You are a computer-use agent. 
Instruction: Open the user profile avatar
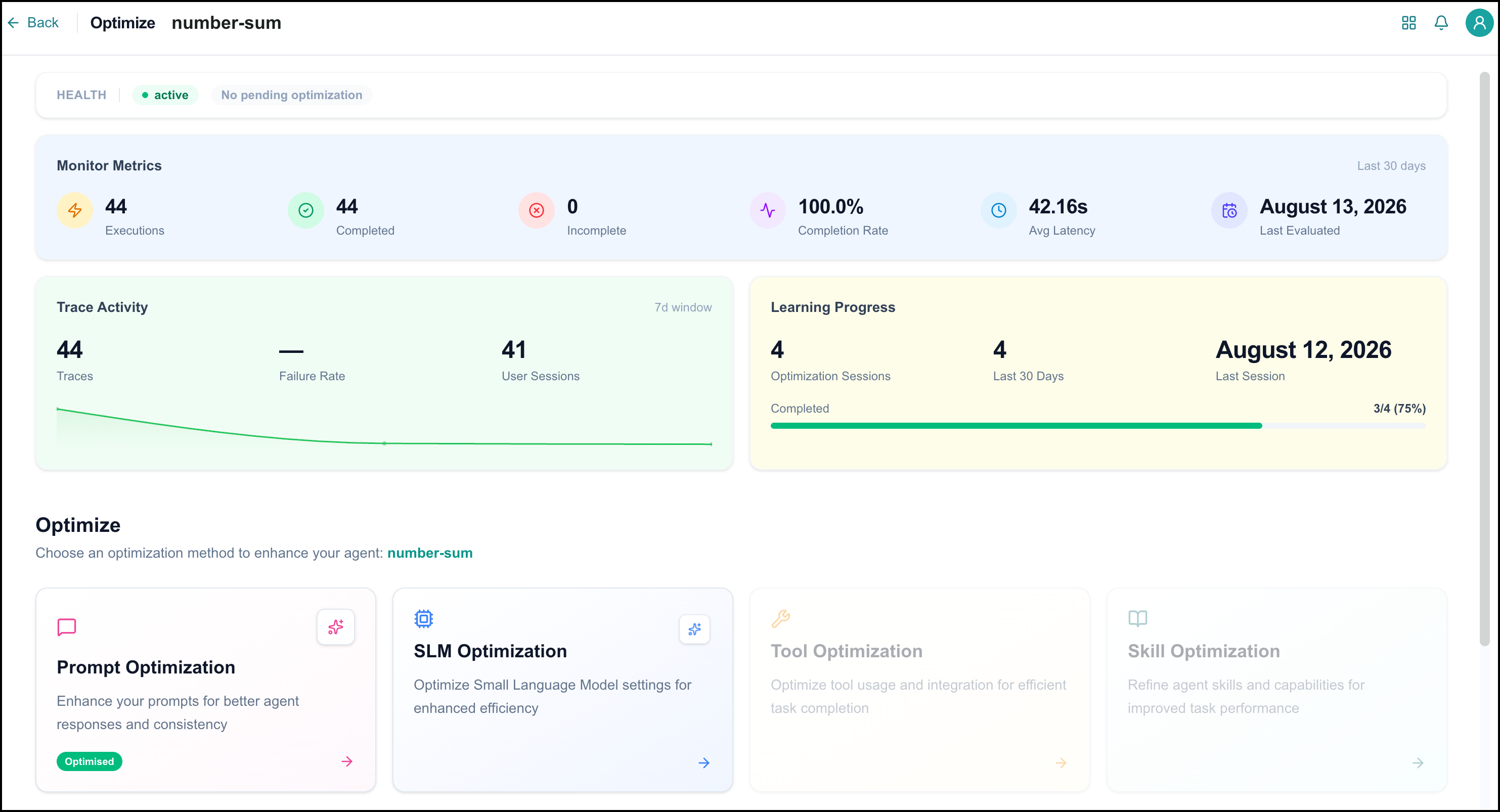pos(1479,23)
